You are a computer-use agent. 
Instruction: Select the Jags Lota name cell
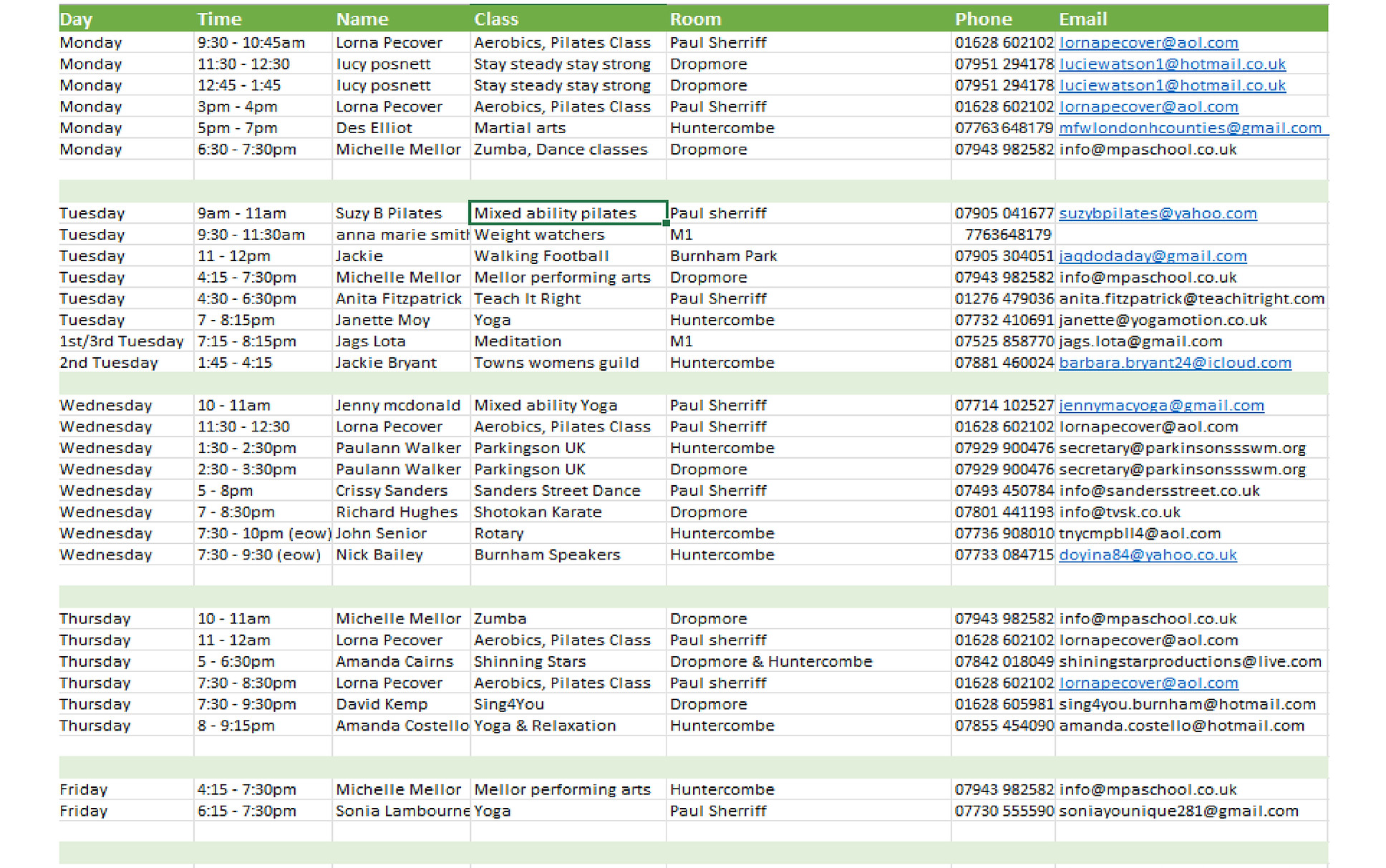tap(401, 341)
